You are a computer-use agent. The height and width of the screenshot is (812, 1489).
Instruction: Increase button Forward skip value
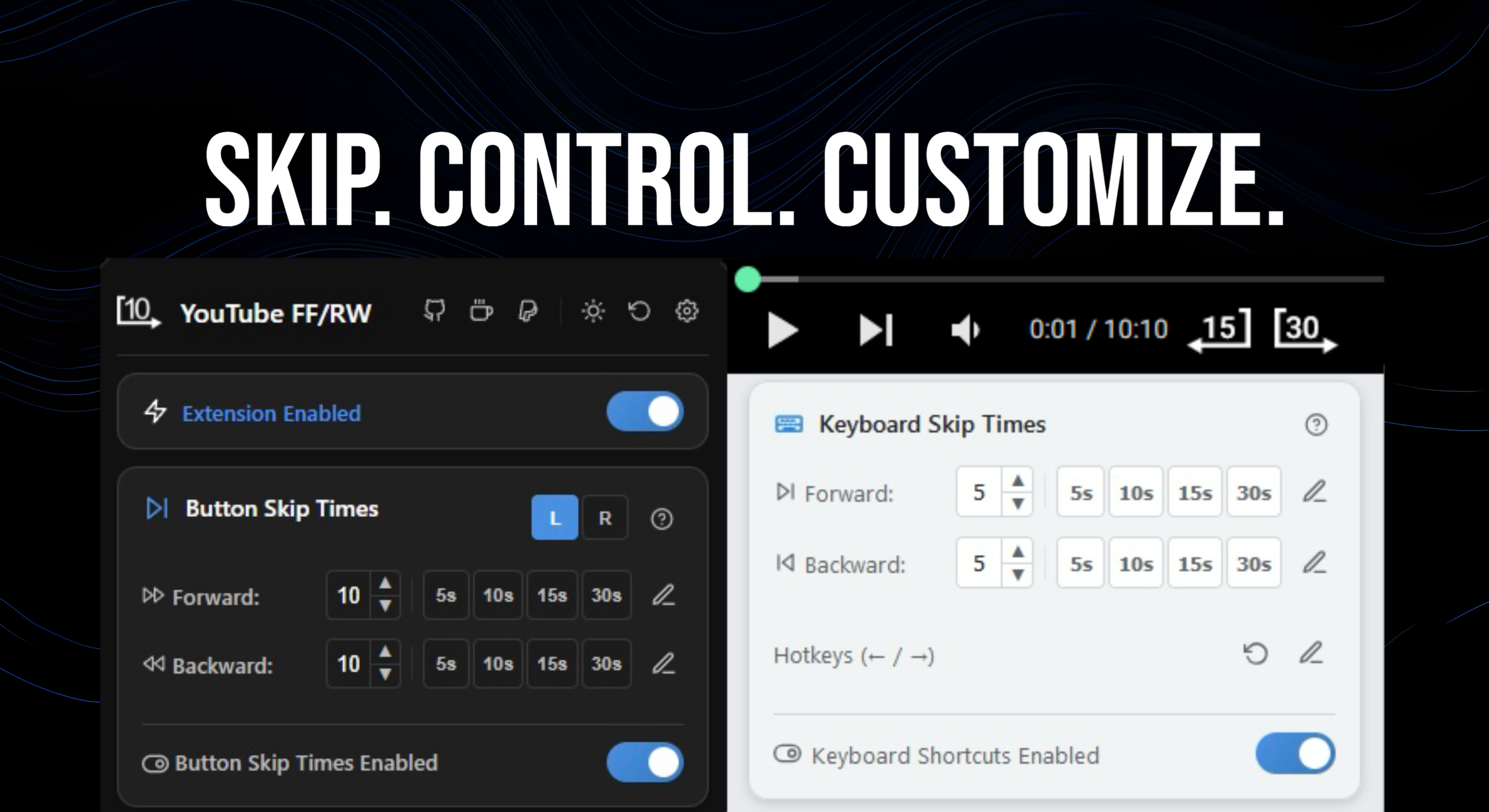point(385,583)
